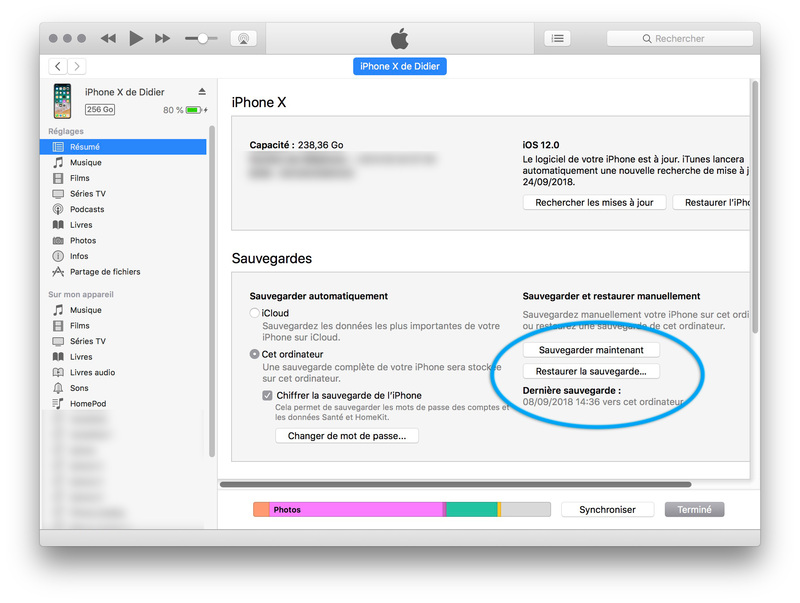800x603 pixels.
Task: Open Livres under Sur mon appareil
Action: tap(123, 357)
